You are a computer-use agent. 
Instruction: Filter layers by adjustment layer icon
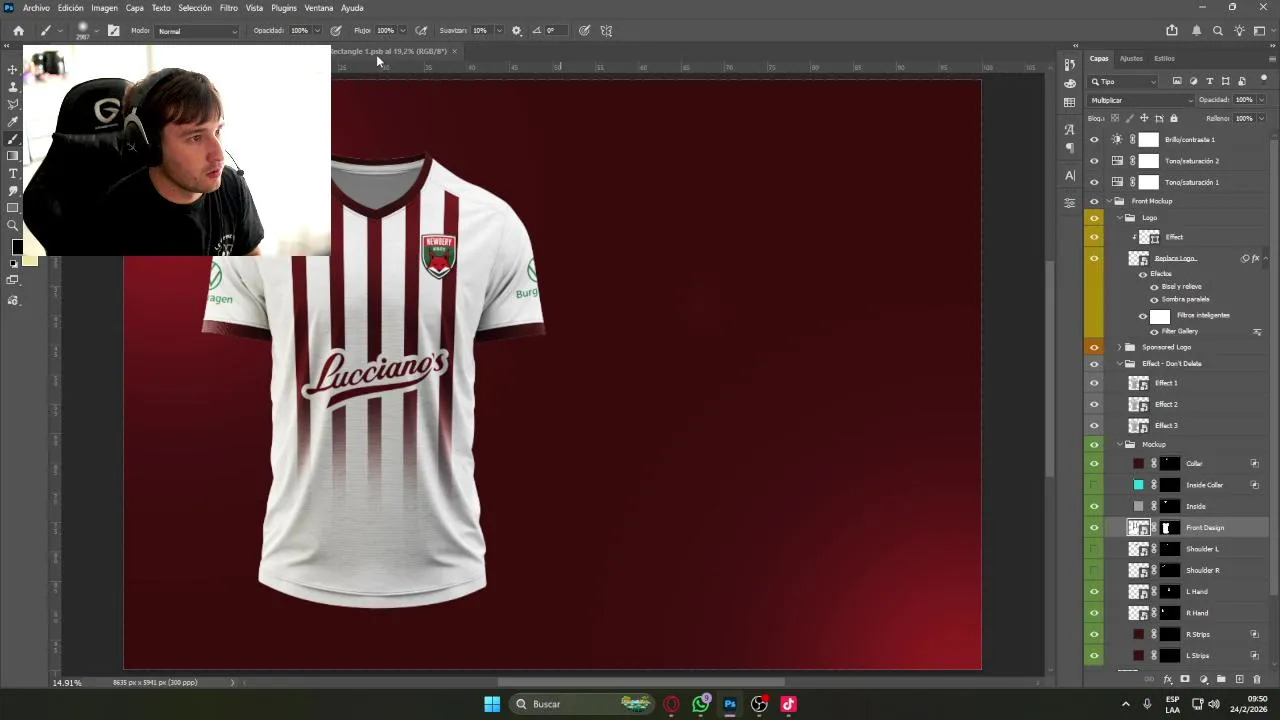1193,81
